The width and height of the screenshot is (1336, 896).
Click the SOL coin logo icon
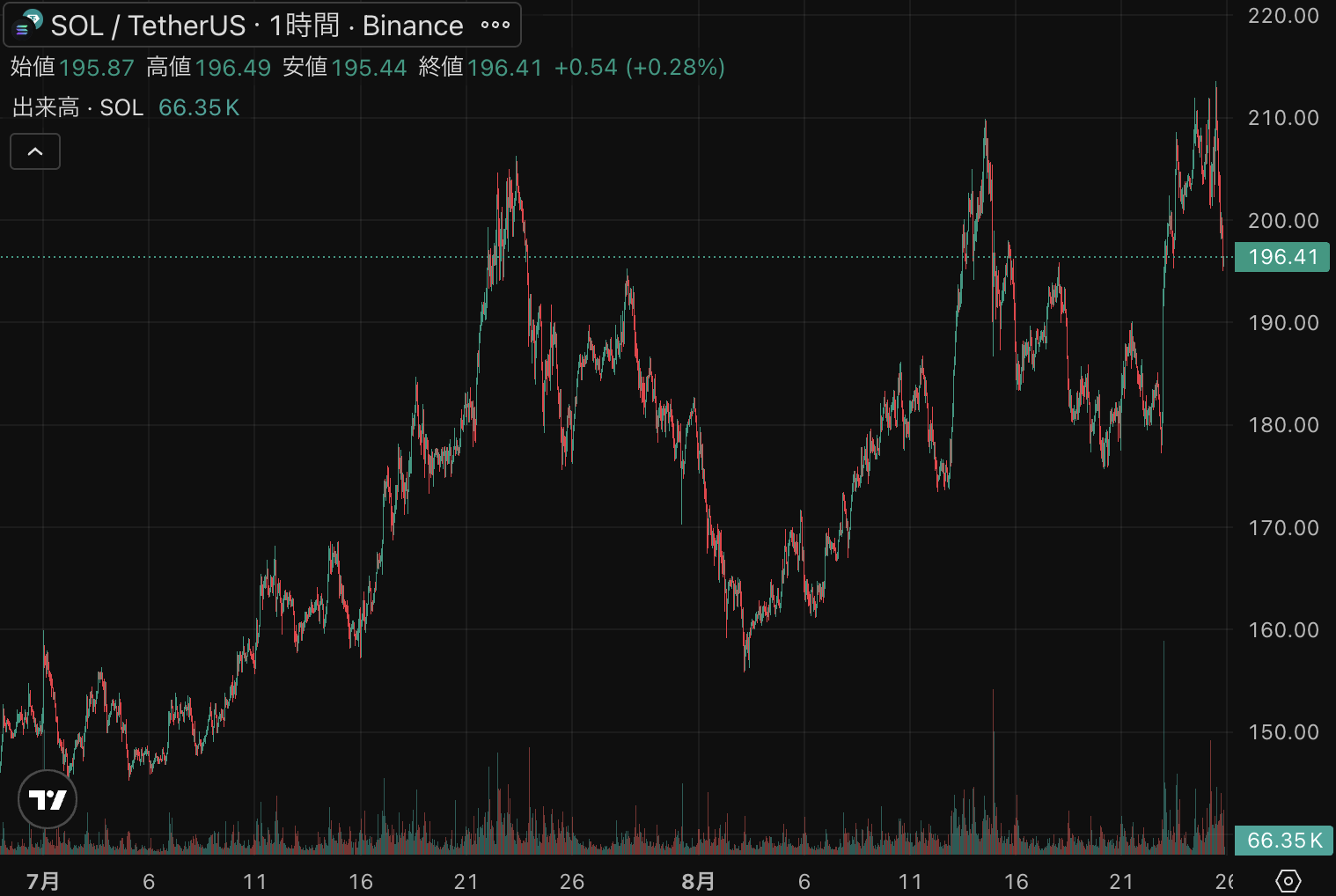click(27, 25)
